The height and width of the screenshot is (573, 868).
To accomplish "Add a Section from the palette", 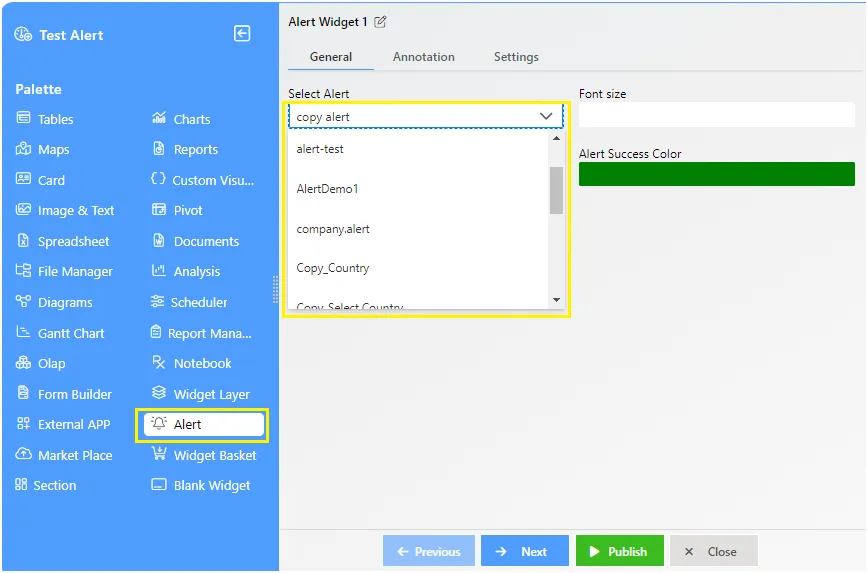I will (45, 486).
